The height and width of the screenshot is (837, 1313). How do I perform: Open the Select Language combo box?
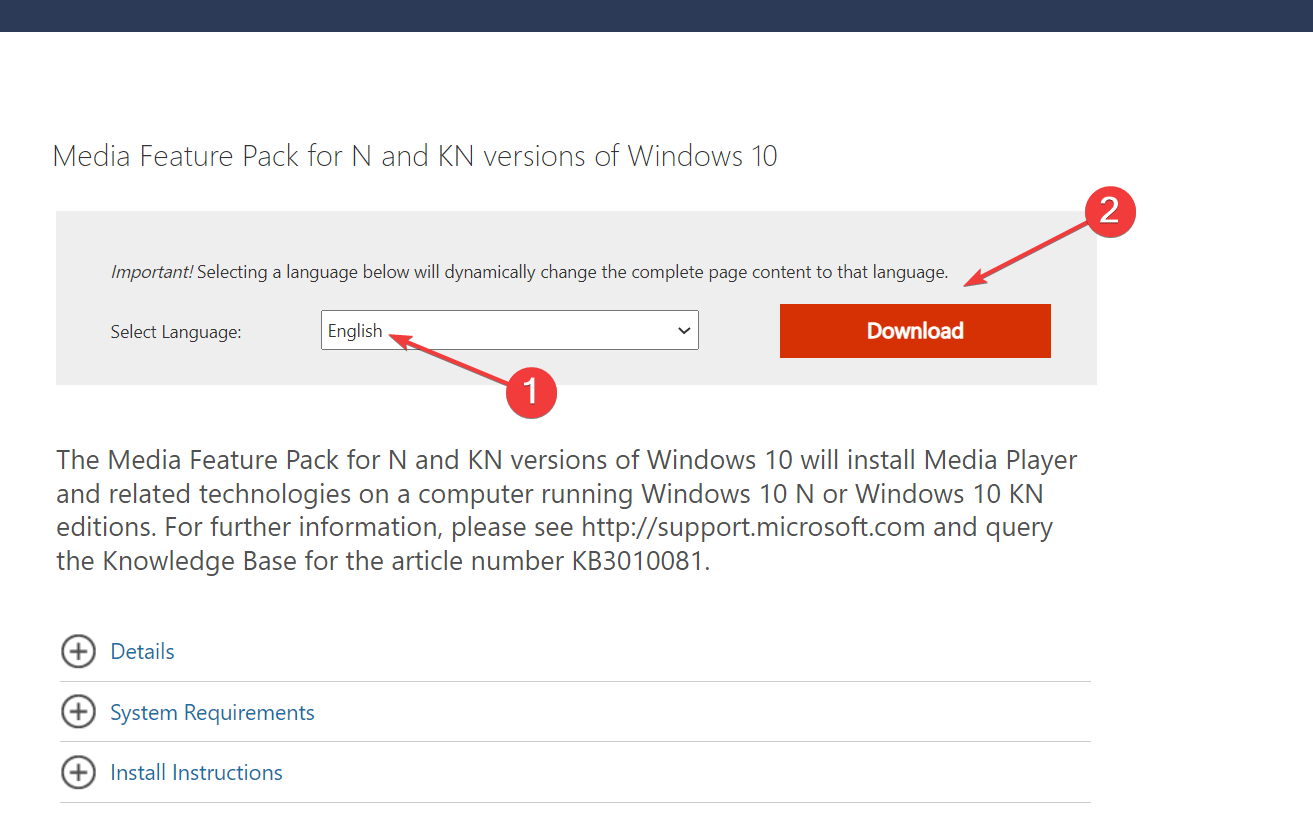(509, 330)
